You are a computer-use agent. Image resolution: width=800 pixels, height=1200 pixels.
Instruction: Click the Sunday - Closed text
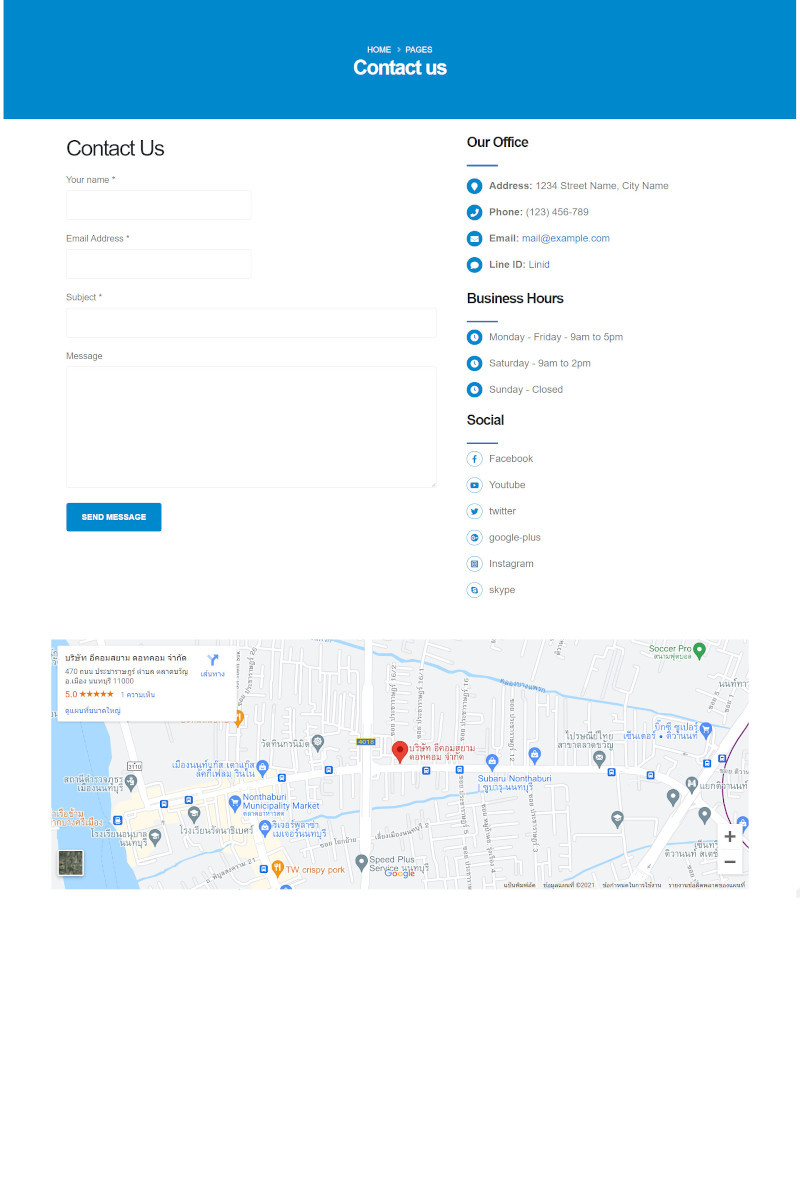coord(526,390)
